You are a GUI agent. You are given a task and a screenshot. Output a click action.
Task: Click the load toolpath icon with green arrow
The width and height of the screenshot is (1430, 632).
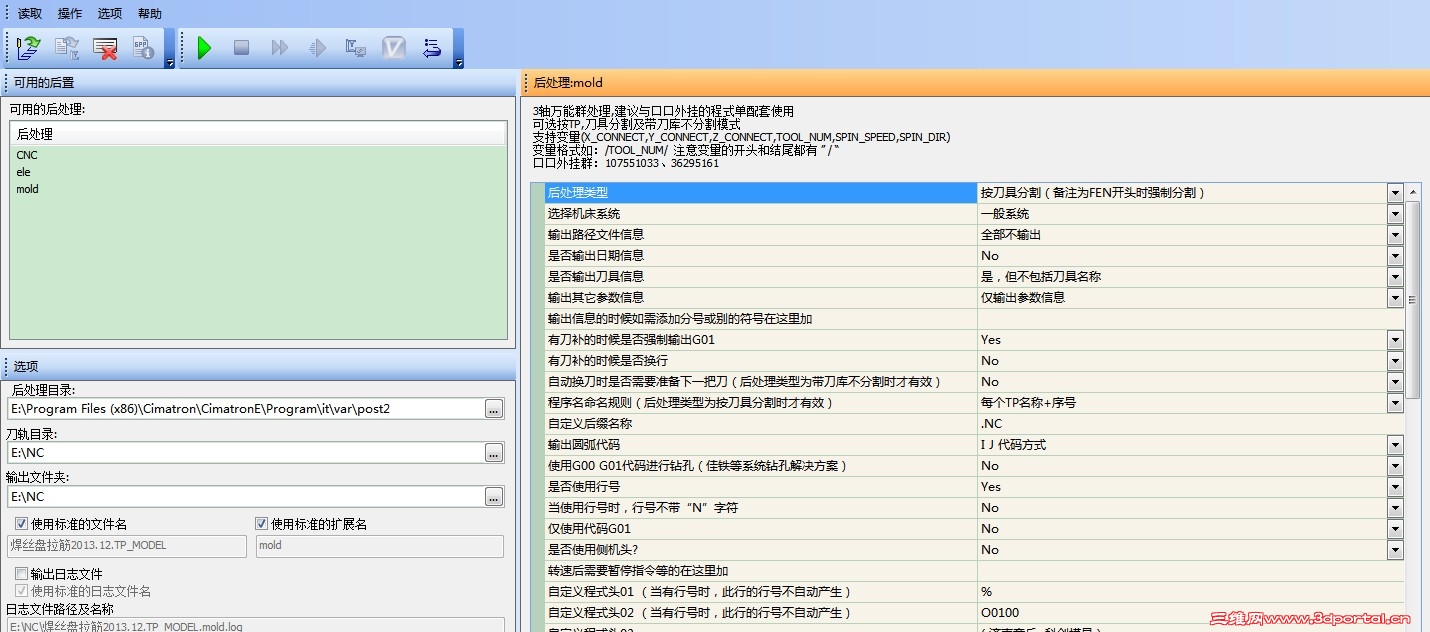(29, 48)
